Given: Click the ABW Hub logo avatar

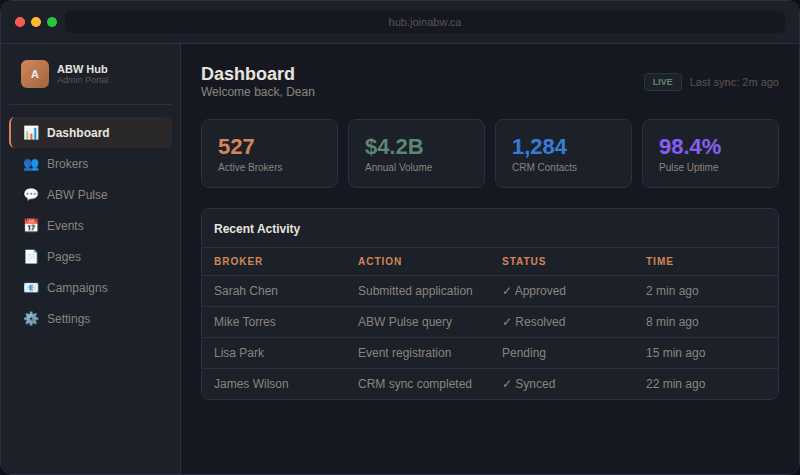Looking at the screenshot, I should (35, 74).
